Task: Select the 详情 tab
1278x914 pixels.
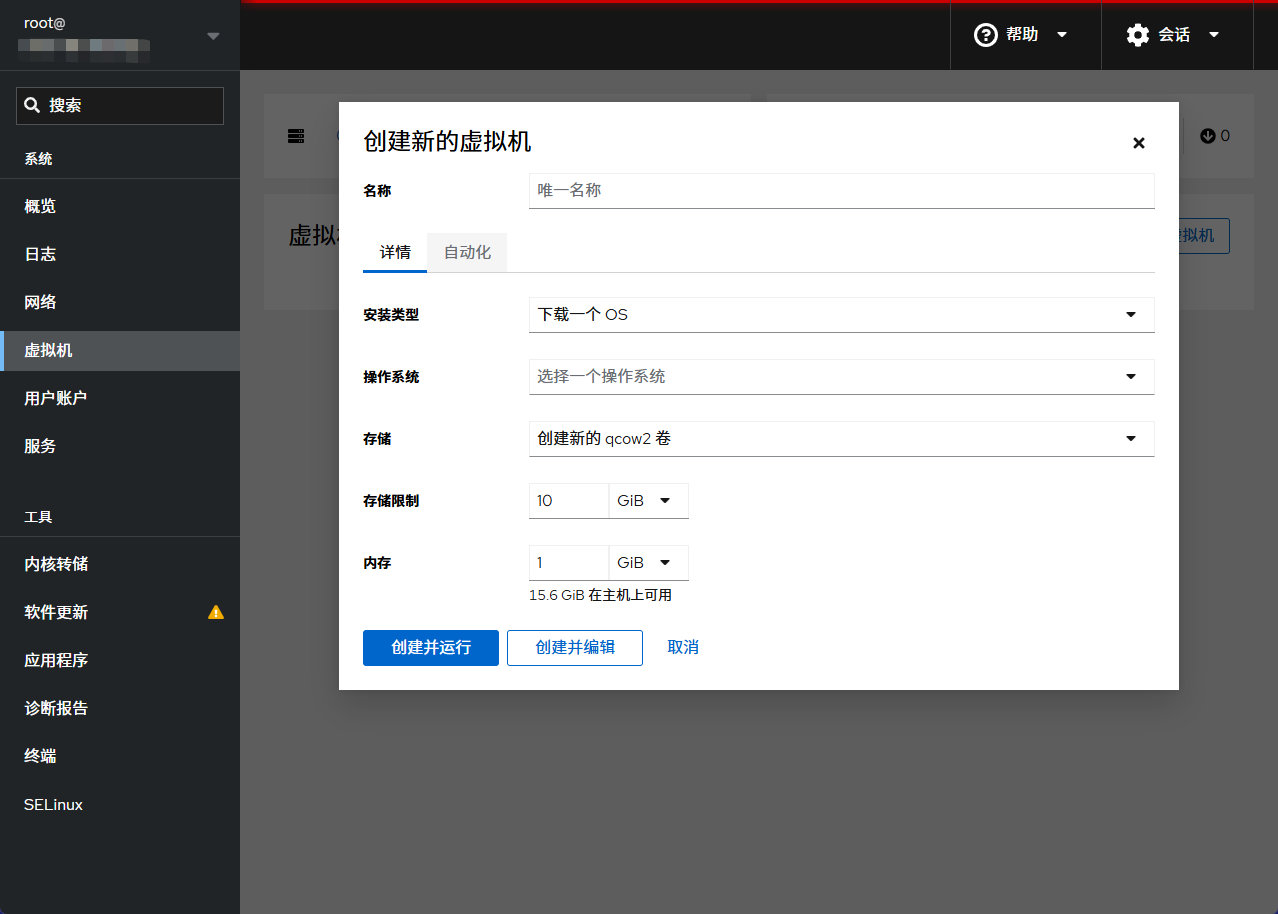Action: click(395, 253)
